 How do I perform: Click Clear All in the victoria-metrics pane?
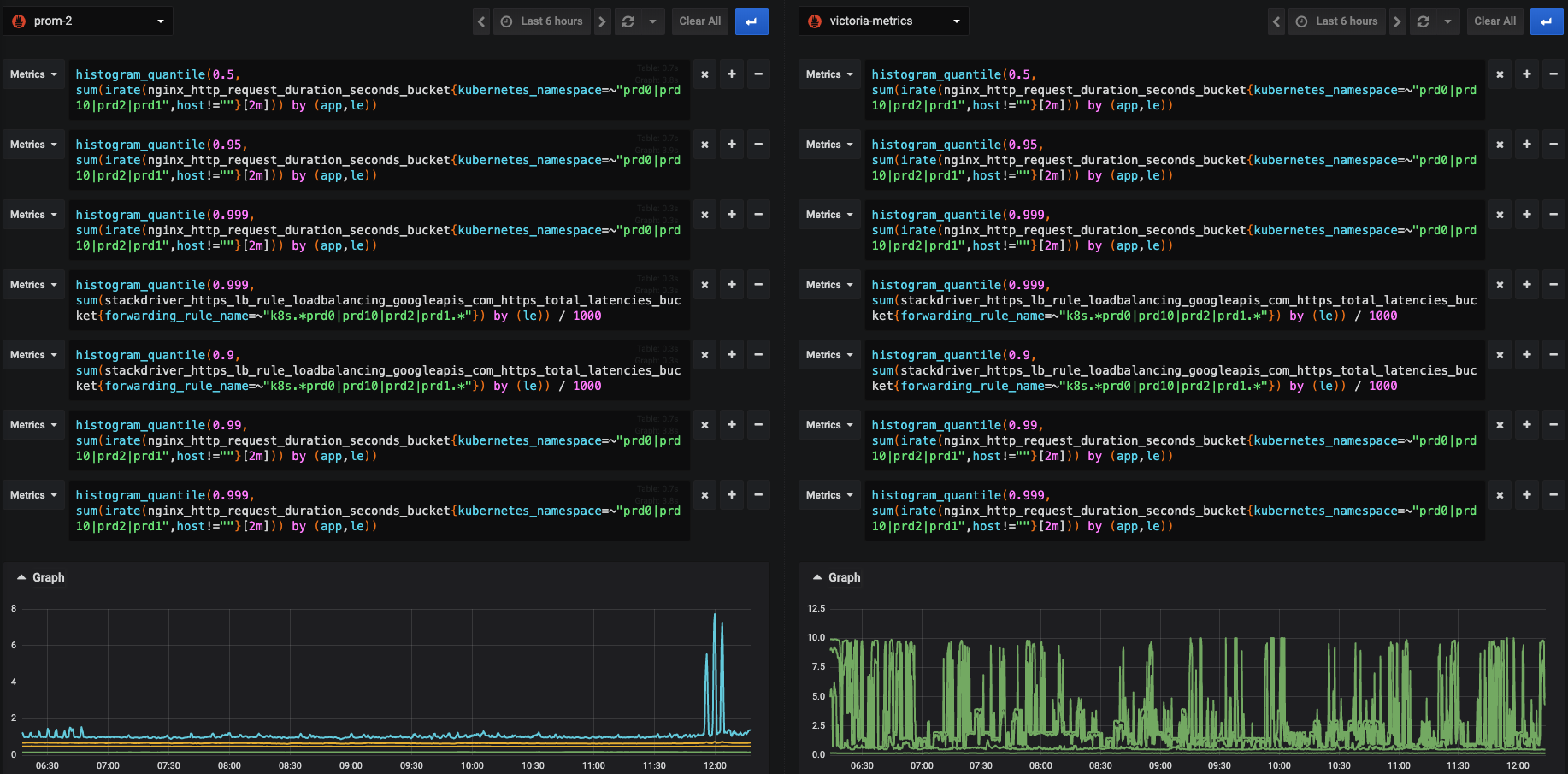[1495, 21]
